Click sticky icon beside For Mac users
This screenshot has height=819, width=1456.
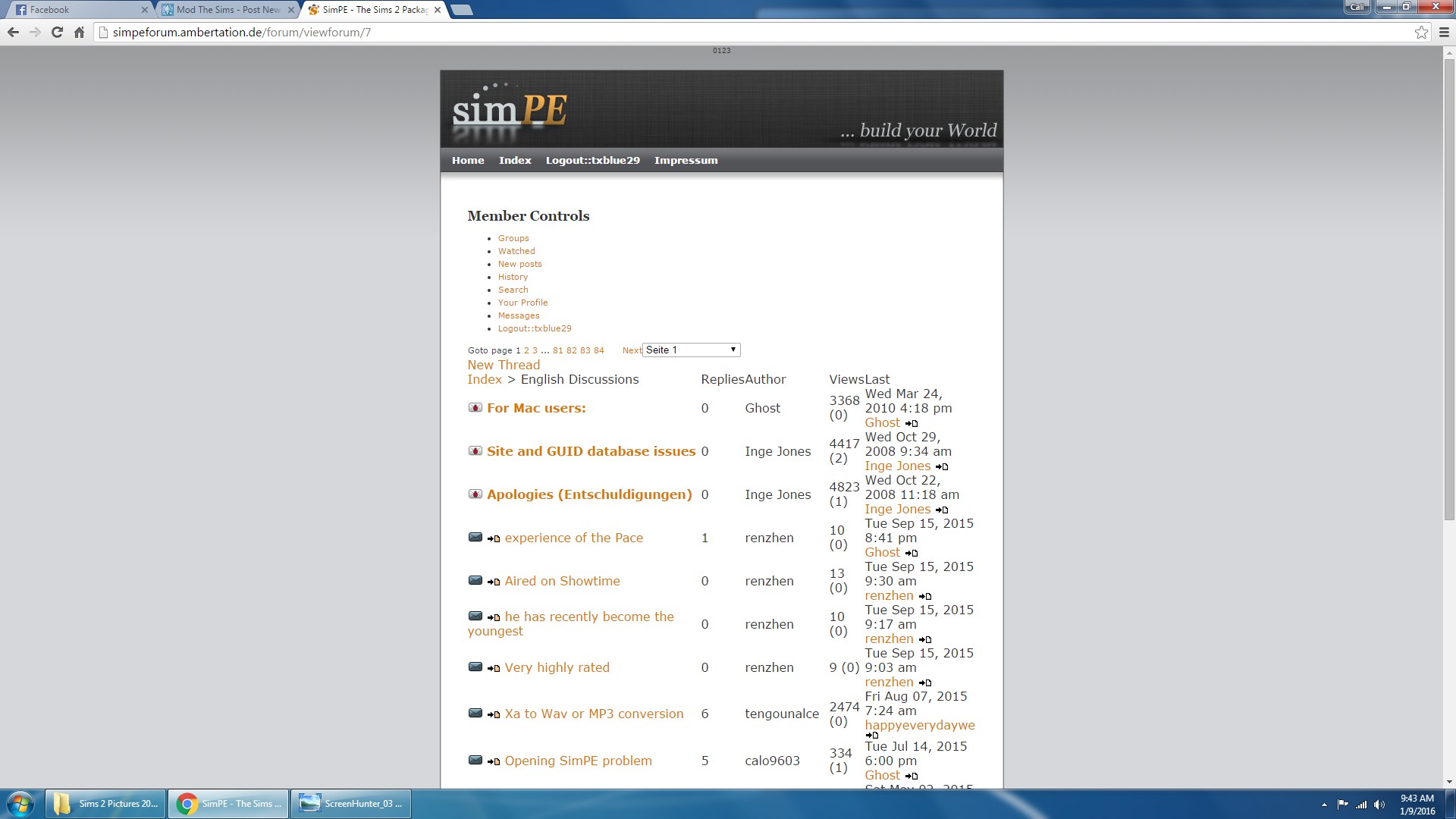(x=475, y=408)
